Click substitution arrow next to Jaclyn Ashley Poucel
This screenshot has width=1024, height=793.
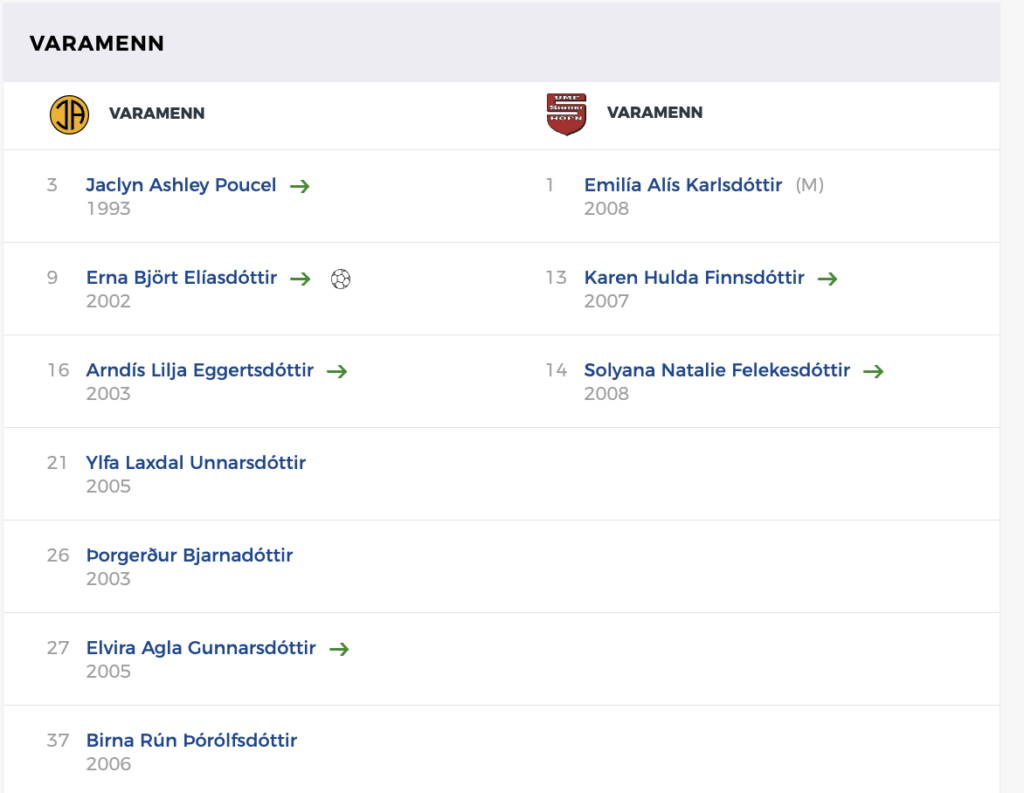point(300,186)
